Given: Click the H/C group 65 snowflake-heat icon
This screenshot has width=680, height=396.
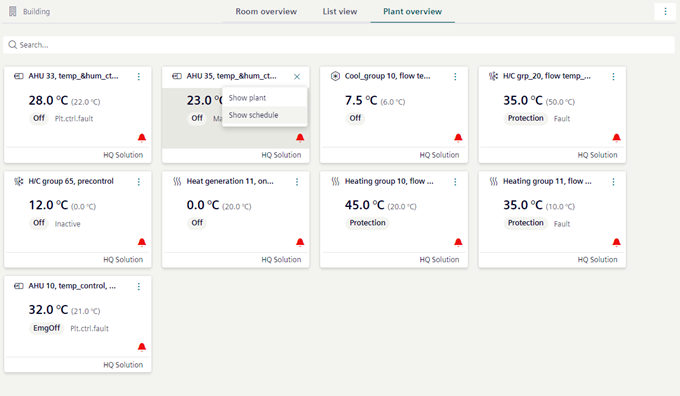Looking at the screenshot, I should pyautogui.click(x=19, y=181).
